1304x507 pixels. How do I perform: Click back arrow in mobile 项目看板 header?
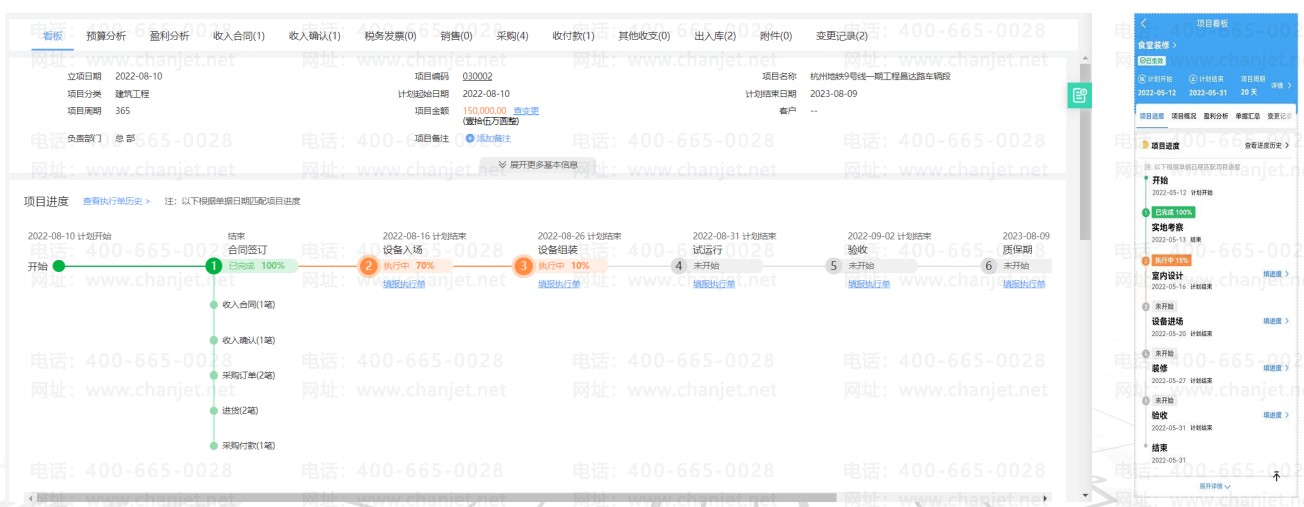point(1144,23)
